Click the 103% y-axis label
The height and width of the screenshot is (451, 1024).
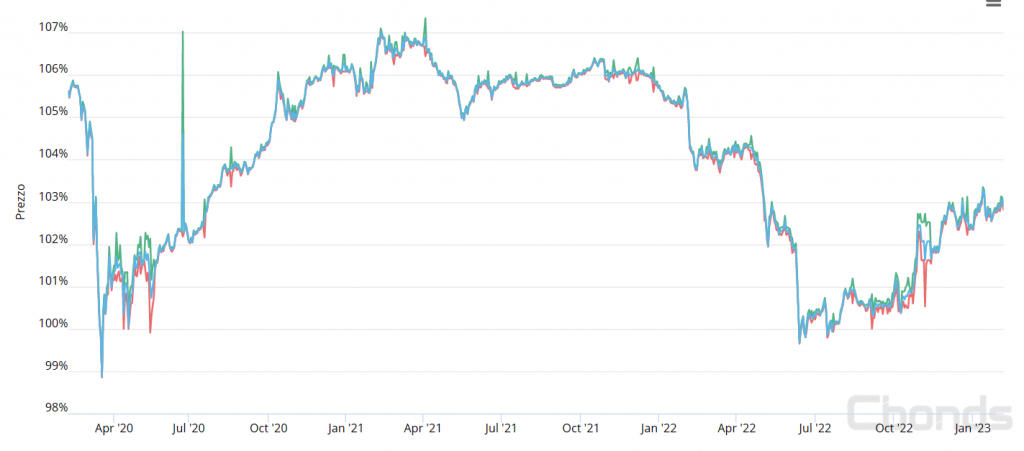pyautogui.click(x=53, y=197)
